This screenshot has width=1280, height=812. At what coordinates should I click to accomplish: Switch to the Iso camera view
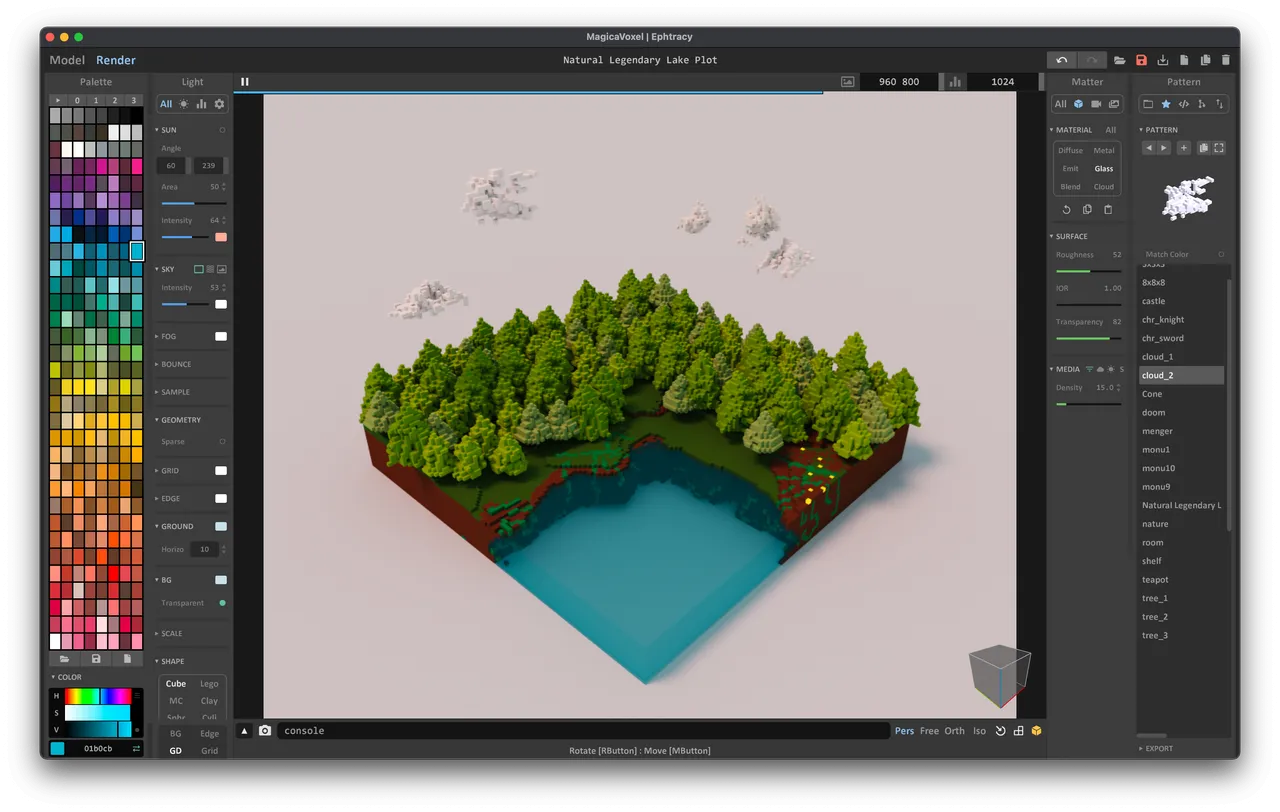click(x=979, y=731)
